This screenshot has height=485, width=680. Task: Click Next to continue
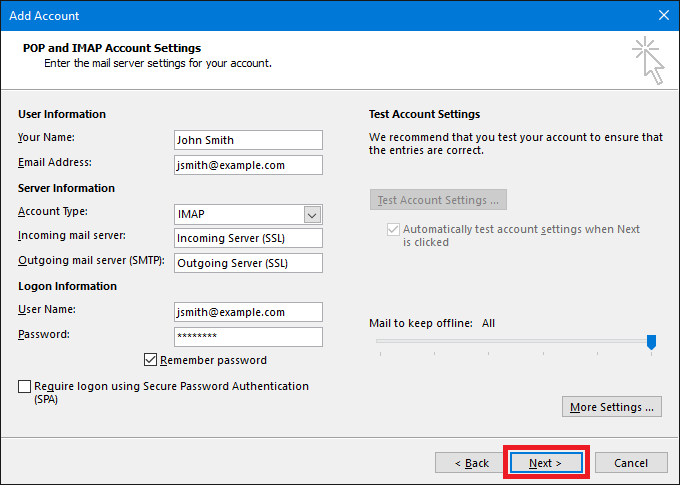[545, 463]
